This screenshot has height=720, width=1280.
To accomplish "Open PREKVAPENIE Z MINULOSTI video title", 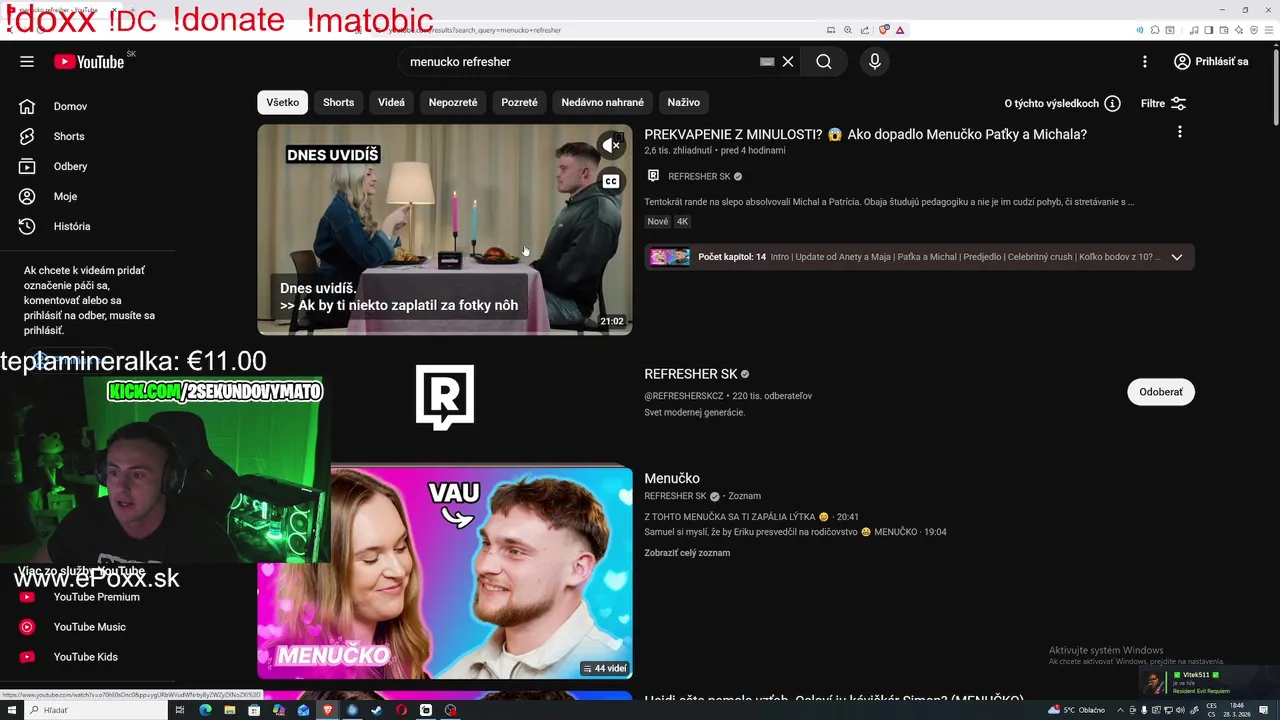I will [865, 134].
